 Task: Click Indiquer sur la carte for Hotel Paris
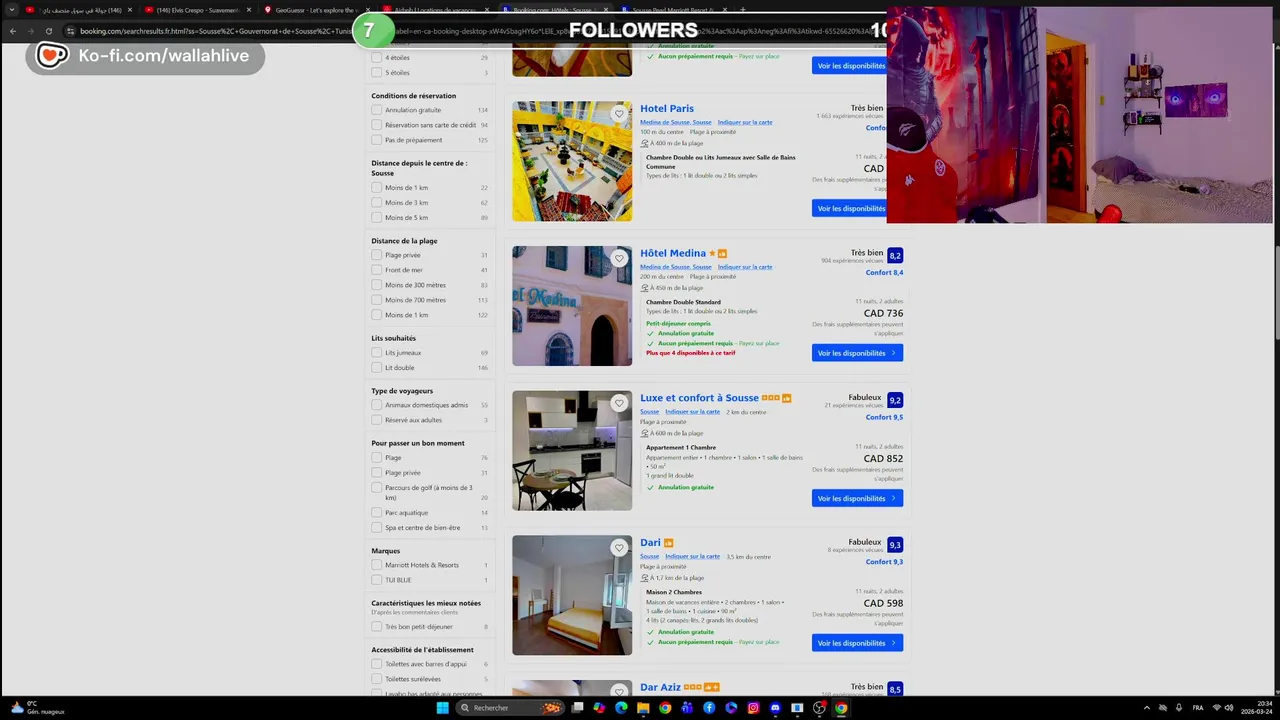pos(745,123)
